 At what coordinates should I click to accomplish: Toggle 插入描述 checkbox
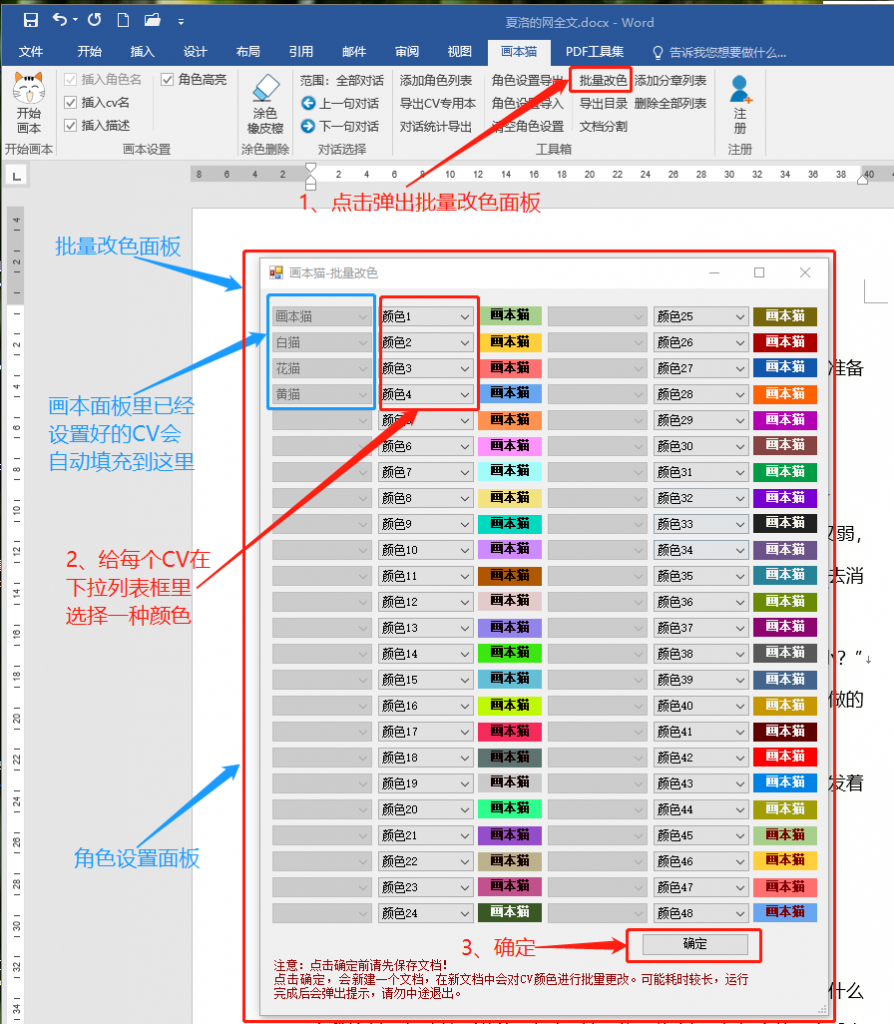(x=71, y=125)
